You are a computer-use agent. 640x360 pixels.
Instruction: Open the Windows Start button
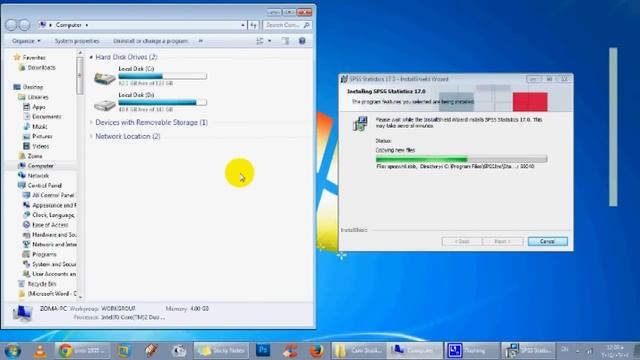click(12, 351)
